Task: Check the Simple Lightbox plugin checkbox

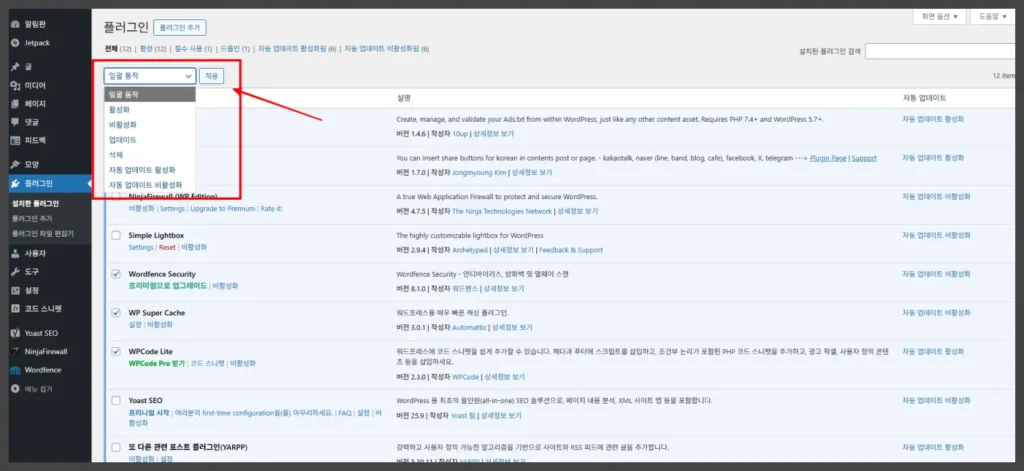Action: click(116, 235)
